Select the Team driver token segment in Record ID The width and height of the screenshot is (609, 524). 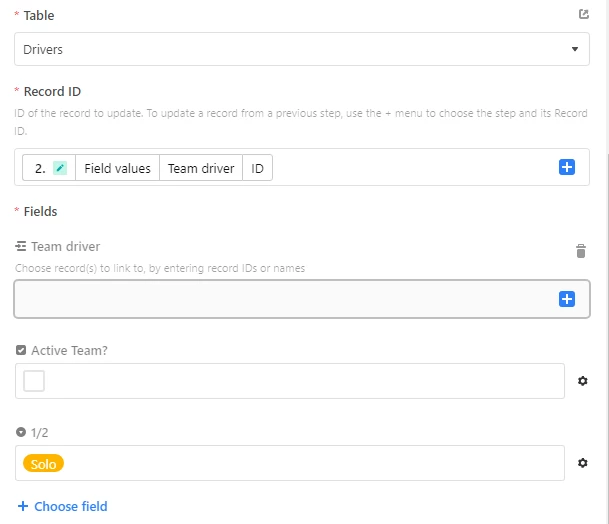tap(201, 168)
